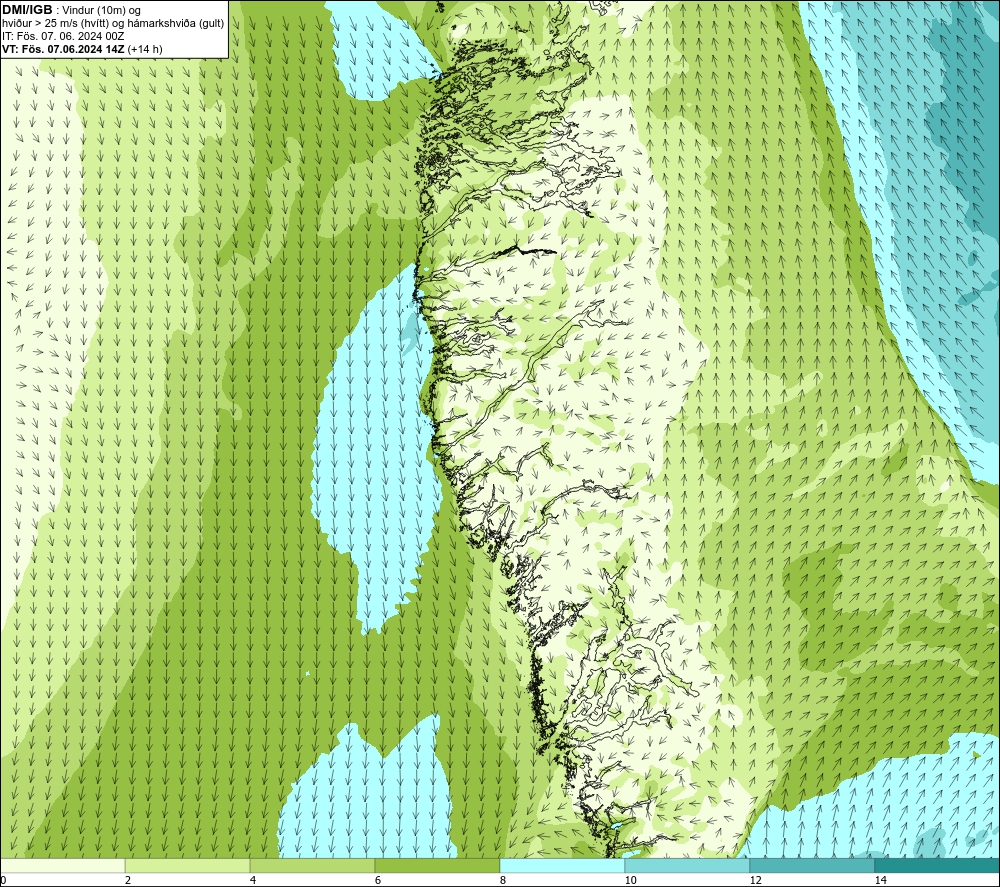Click the "10" scale label

click(630, 880)
